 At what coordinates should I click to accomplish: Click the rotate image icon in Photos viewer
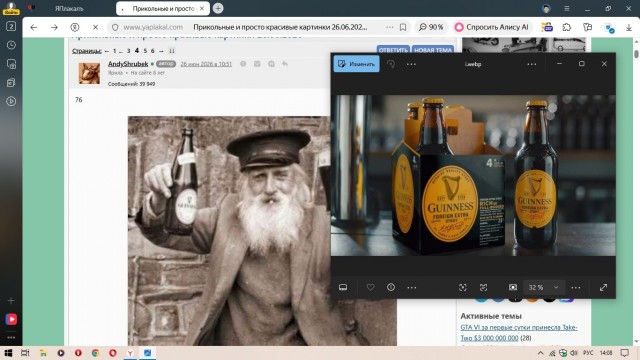pos(391,64)
